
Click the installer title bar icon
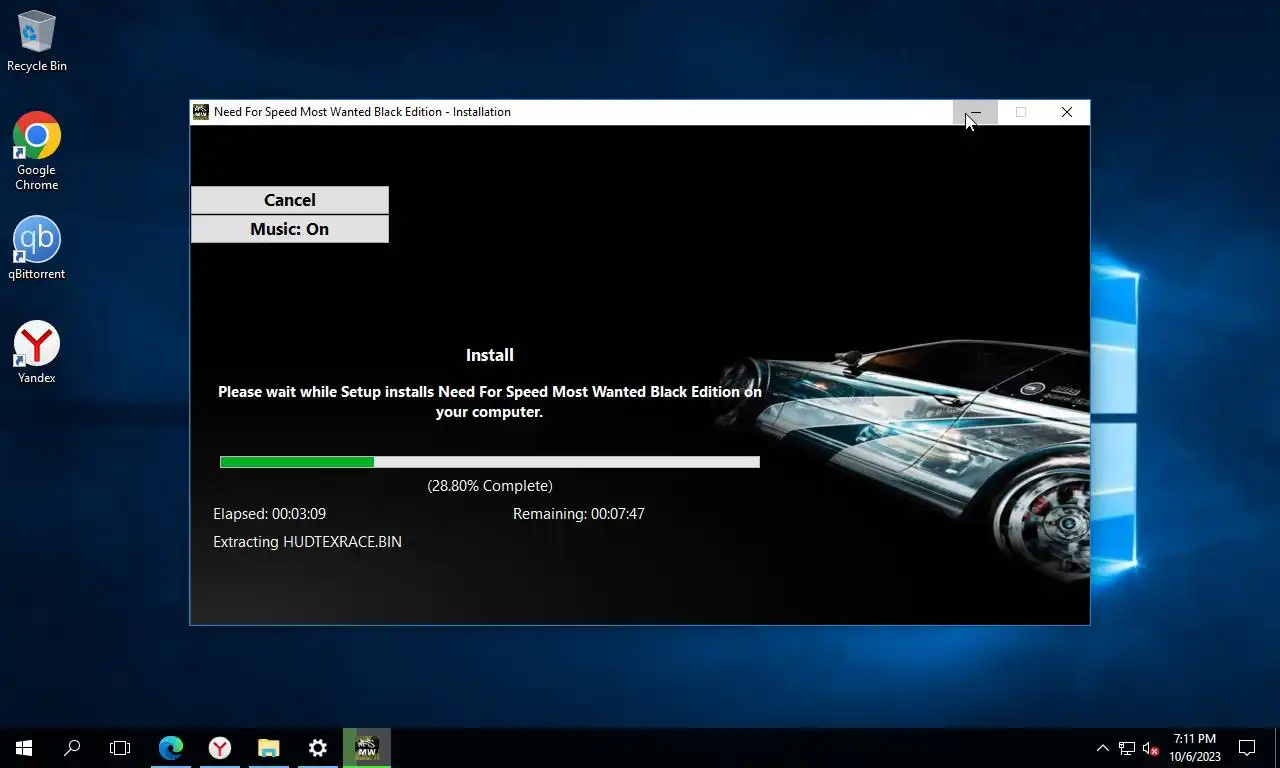(201, 112)
